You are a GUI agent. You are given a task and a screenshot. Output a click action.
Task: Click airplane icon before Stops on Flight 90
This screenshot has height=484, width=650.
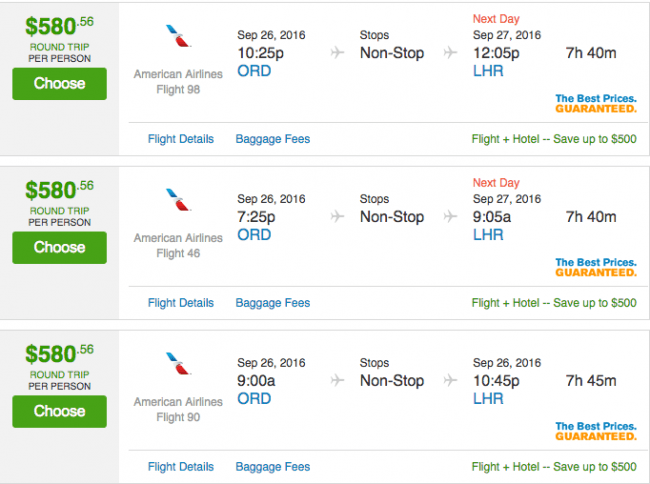[x=337, y=381]
